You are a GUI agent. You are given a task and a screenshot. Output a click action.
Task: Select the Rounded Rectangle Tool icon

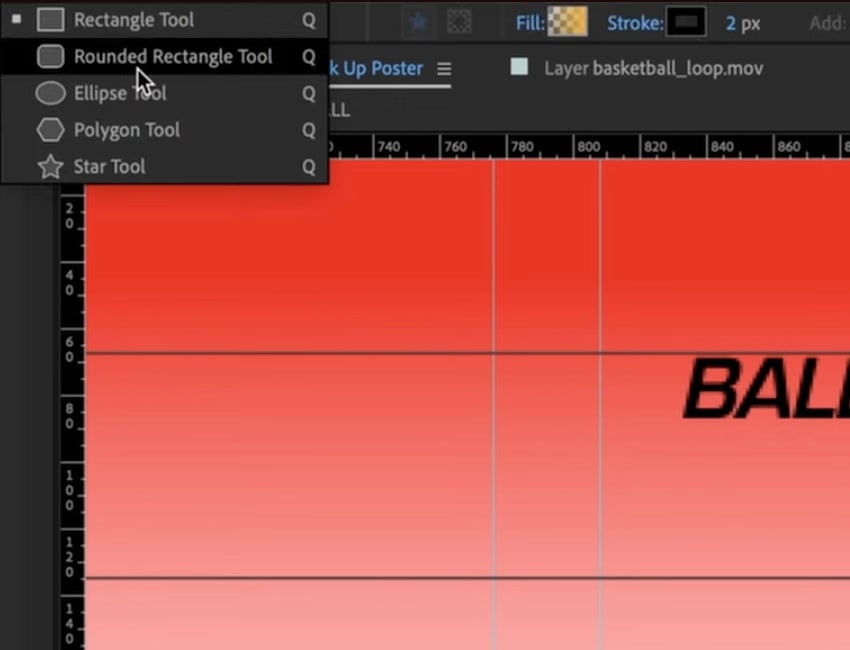pyautogui.click(x=50, y=56)
